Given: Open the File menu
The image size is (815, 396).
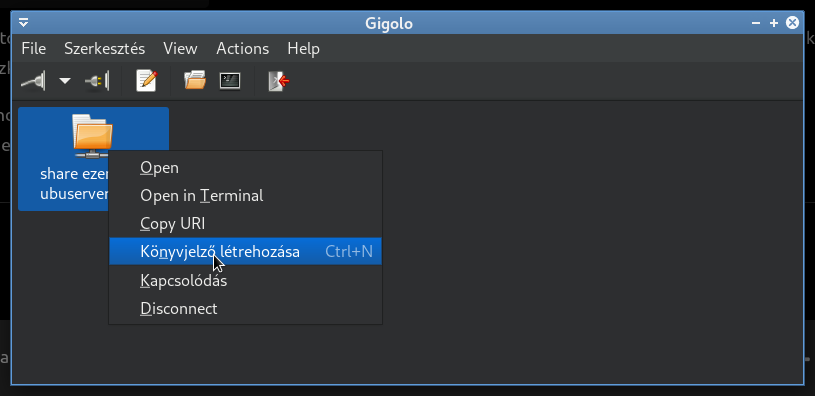Looking at the screenshot, I should (34, 49).
